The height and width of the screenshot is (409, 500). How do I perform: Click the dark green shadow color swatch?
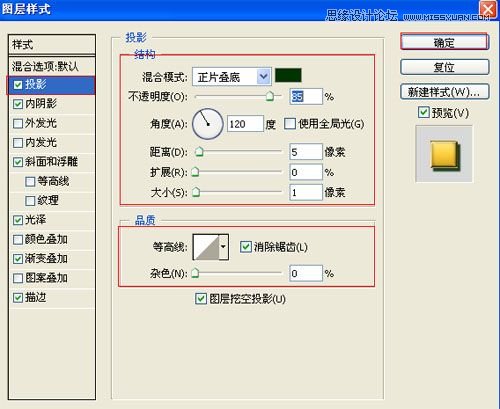[288, 75]
